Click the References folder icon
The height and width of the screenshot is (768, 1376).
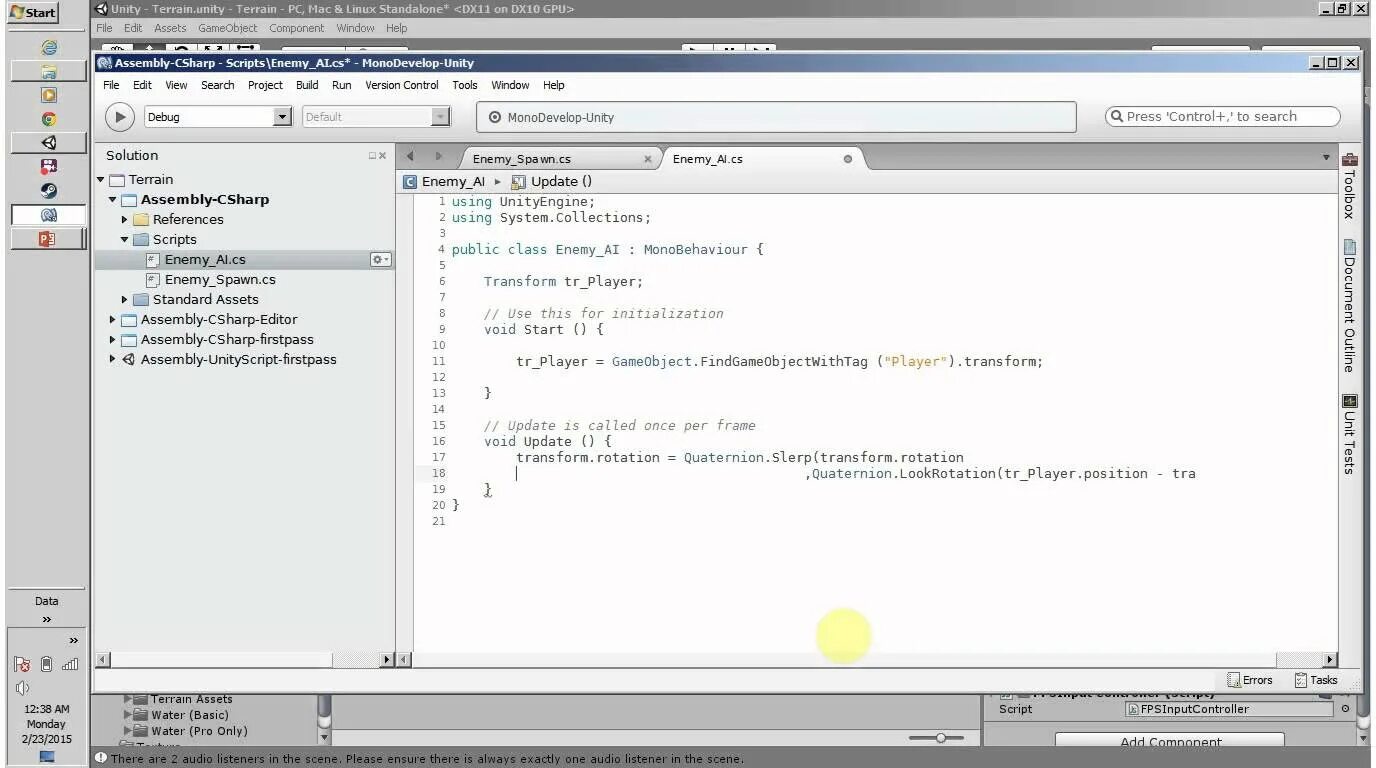tap(141, 220)
